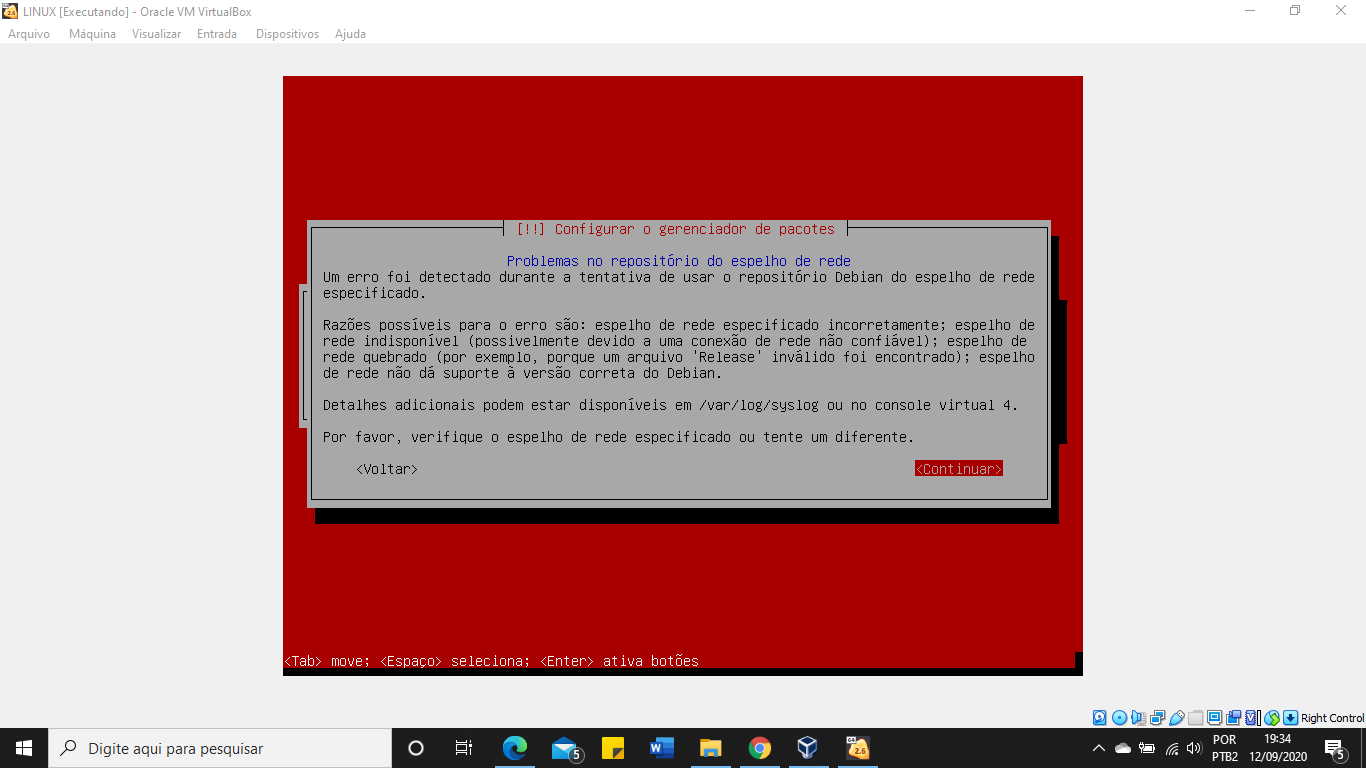Open the Windows Start menu
This screenshot has height=768, width=1366.
click(x=24, y=748)
